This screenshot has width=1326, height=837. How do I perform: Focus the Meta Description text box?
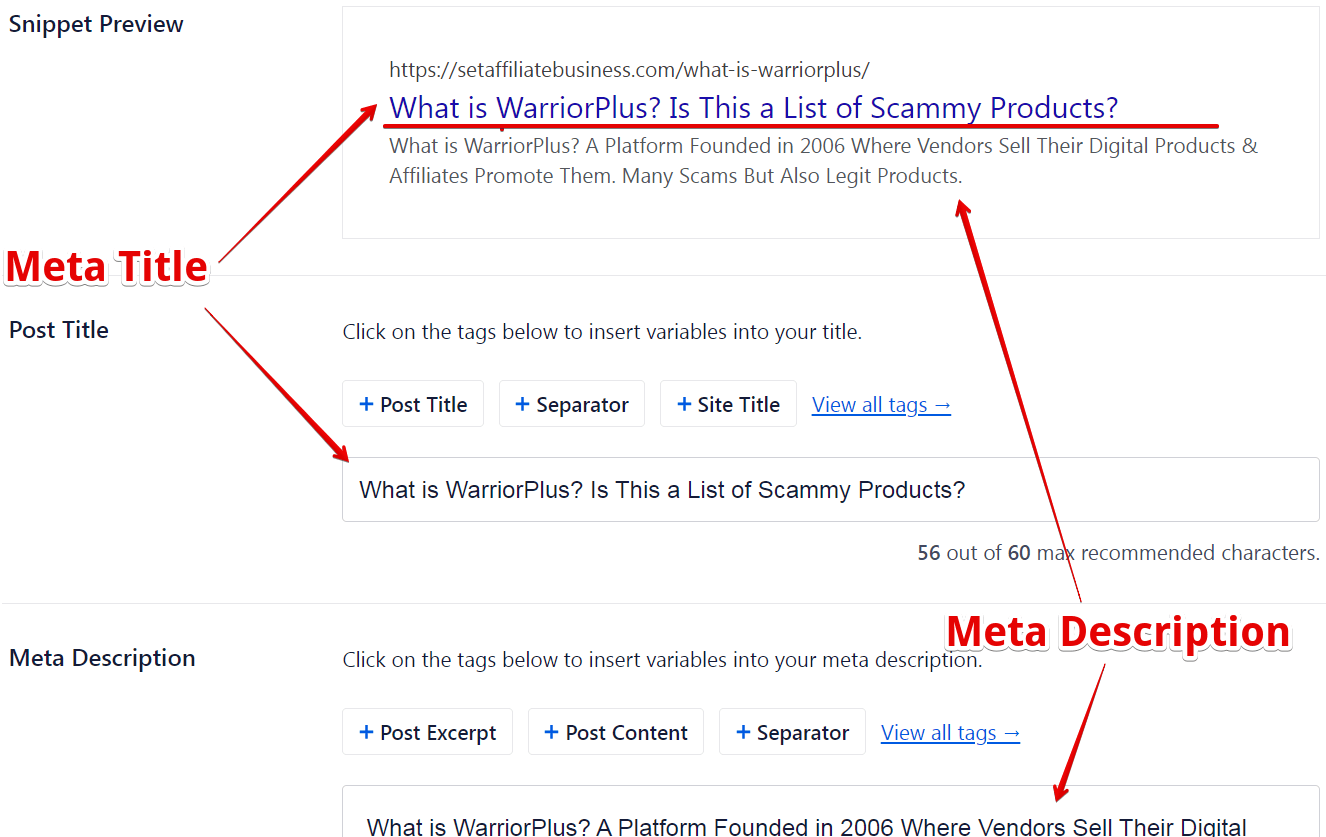tap(830, 811)
